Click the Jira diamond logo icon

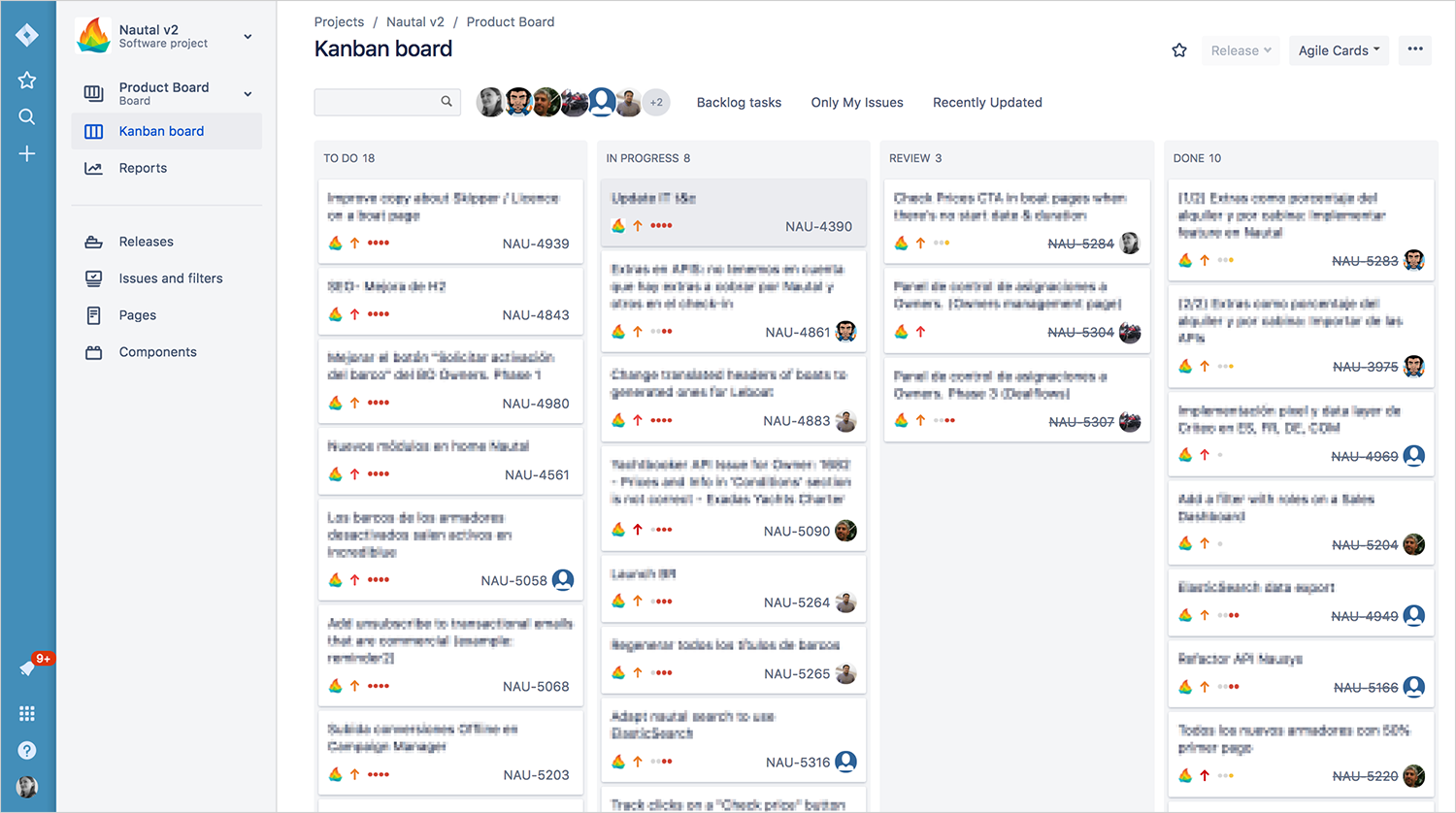click(x=27, y=36)
